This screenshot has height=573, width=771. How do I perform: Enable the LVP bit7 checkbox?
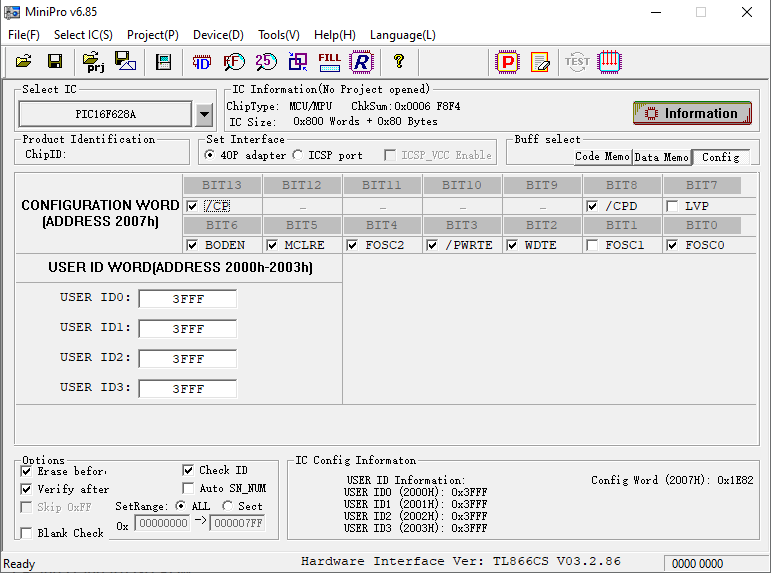pyautogui.click(x=672, y=206)
